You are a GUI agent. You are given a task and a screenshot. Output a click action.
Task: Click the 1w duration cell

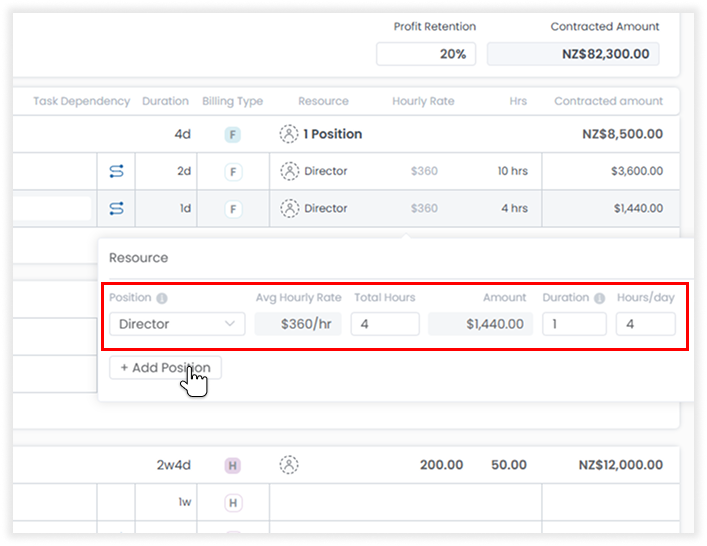(185, 502)
